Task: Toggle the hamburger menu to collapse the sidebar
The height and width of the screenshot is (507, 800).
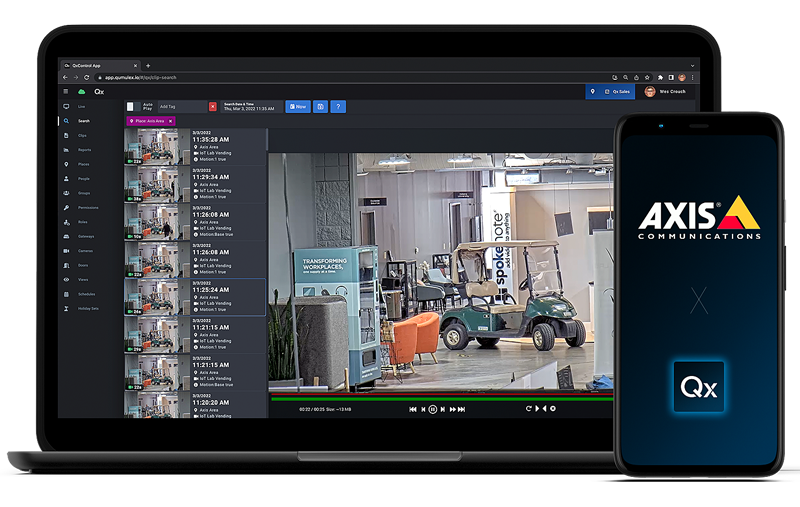Action: [x=67, y=91]
